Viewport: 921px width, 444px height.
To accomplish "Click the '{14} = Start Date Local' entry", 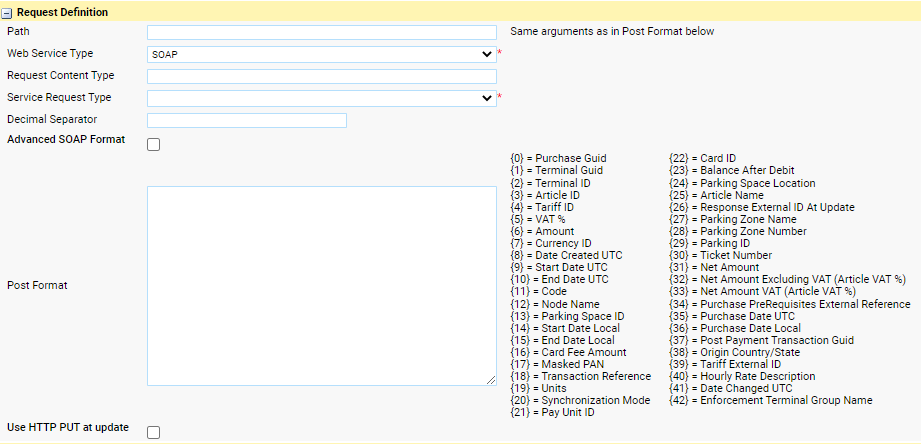I will point(565,328).
